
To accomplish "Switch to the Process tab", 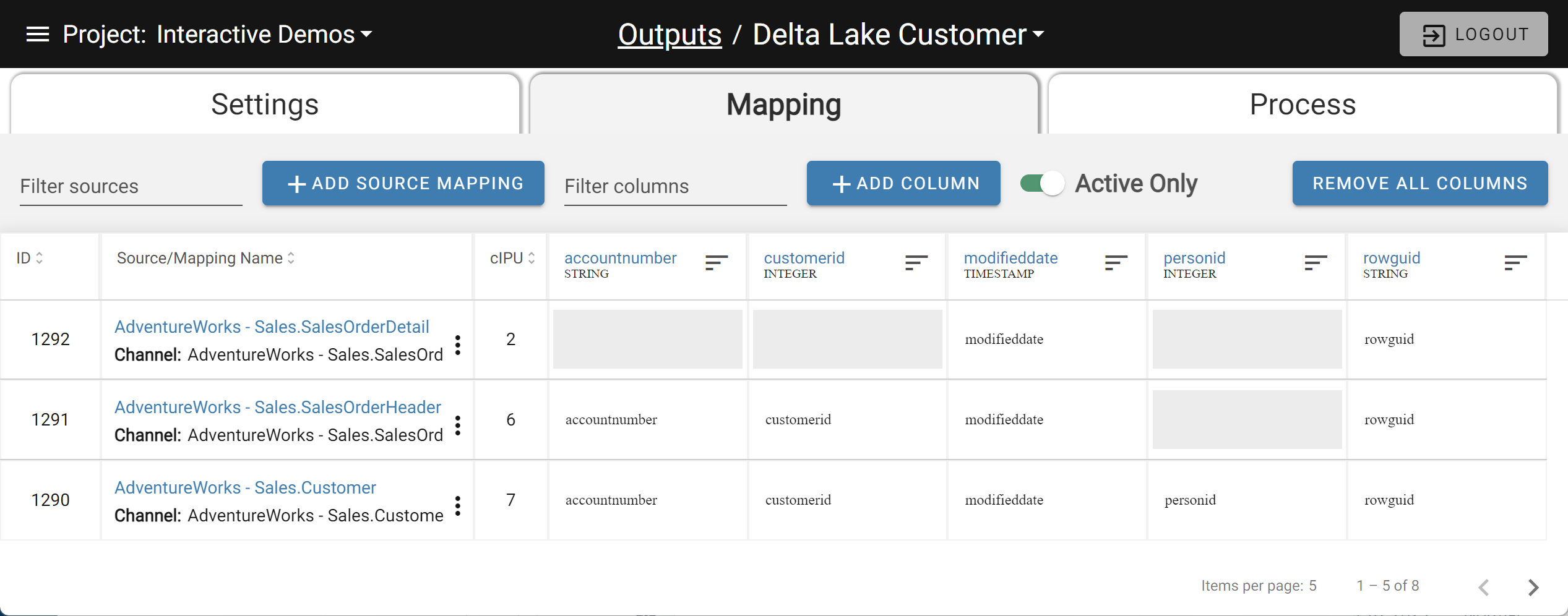I will pyautogui.click(x=1303, y=104).
